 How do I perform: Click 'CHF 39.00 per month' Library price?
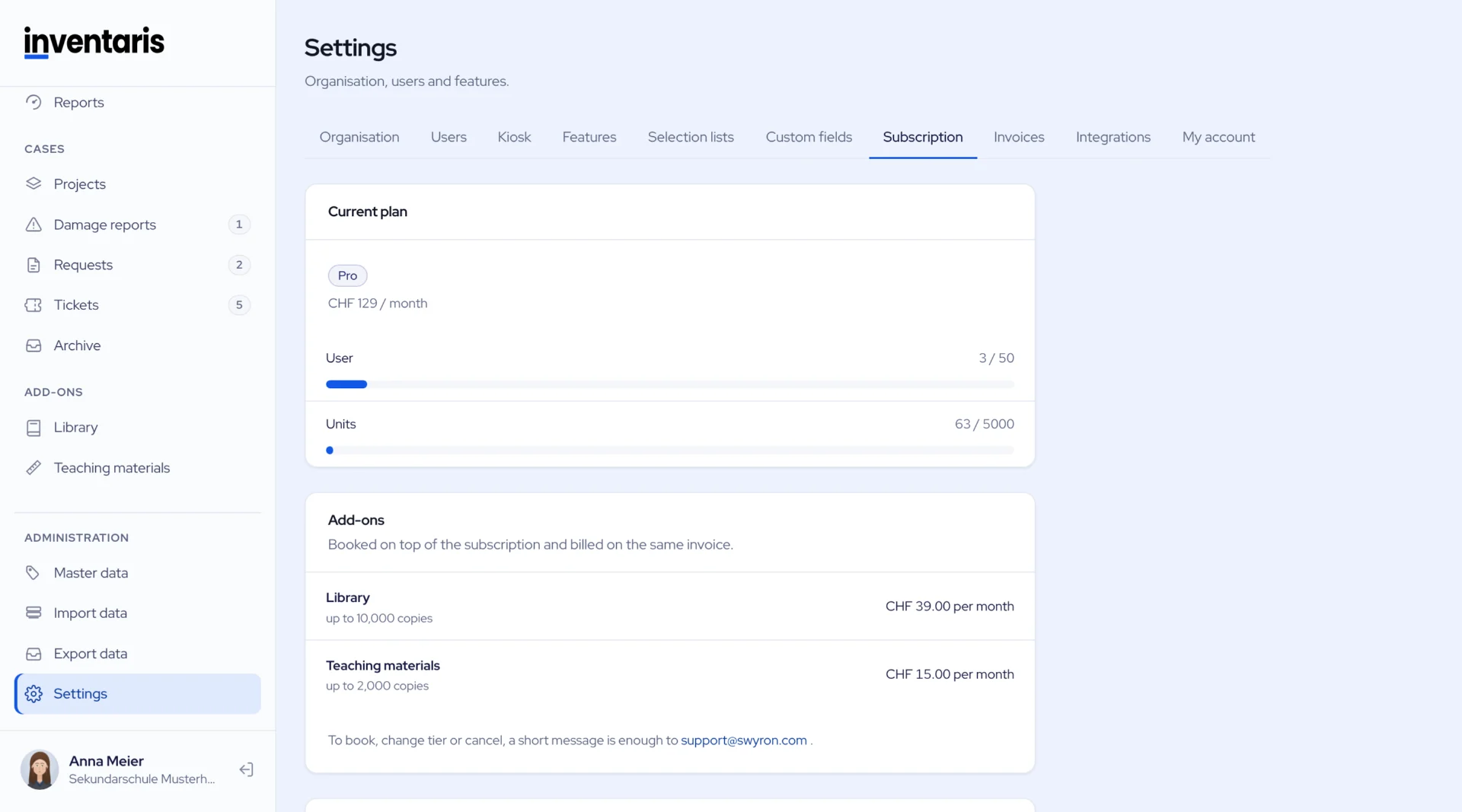pyautogui.click(x=950, y=607)
